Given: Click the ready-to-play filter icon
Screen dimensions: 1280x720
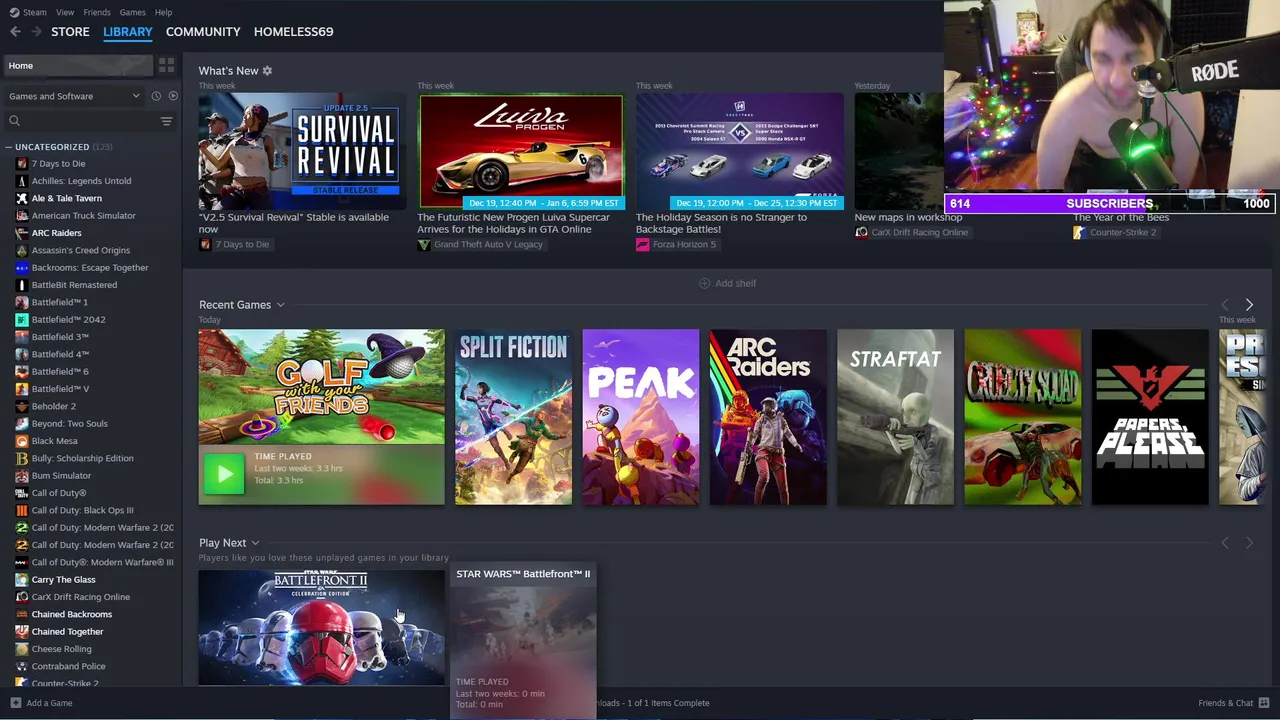Looking at the screenshot, I should (173, 96).
